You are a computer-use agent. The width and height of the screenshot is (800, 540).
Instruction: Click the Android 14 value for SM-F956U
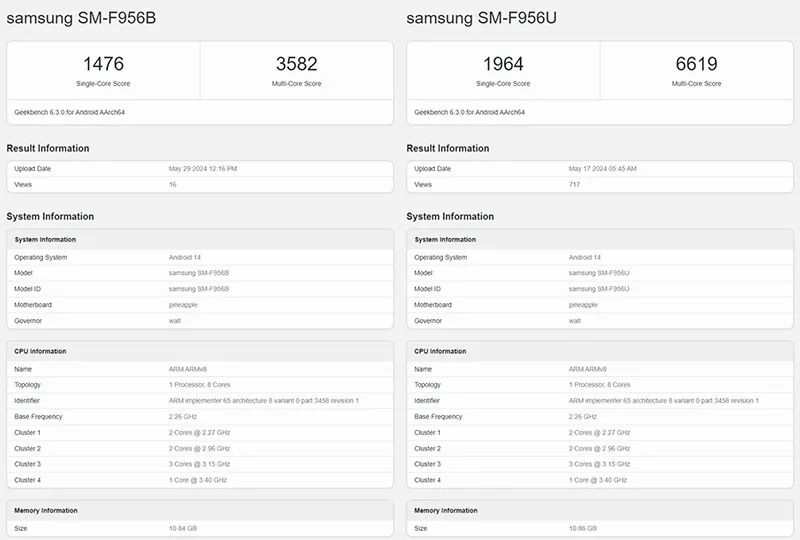click(585, 257)
